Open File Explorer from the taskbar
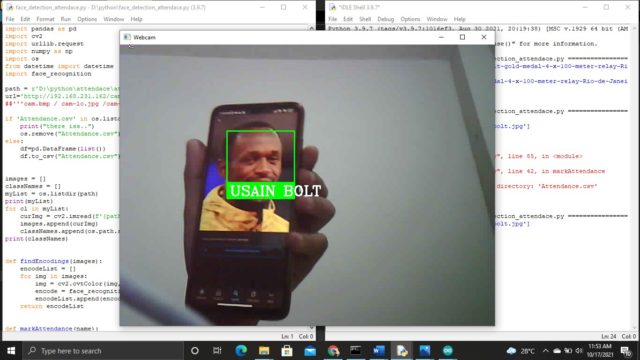This screenshot has height=360, width=640. click(264, 351)
